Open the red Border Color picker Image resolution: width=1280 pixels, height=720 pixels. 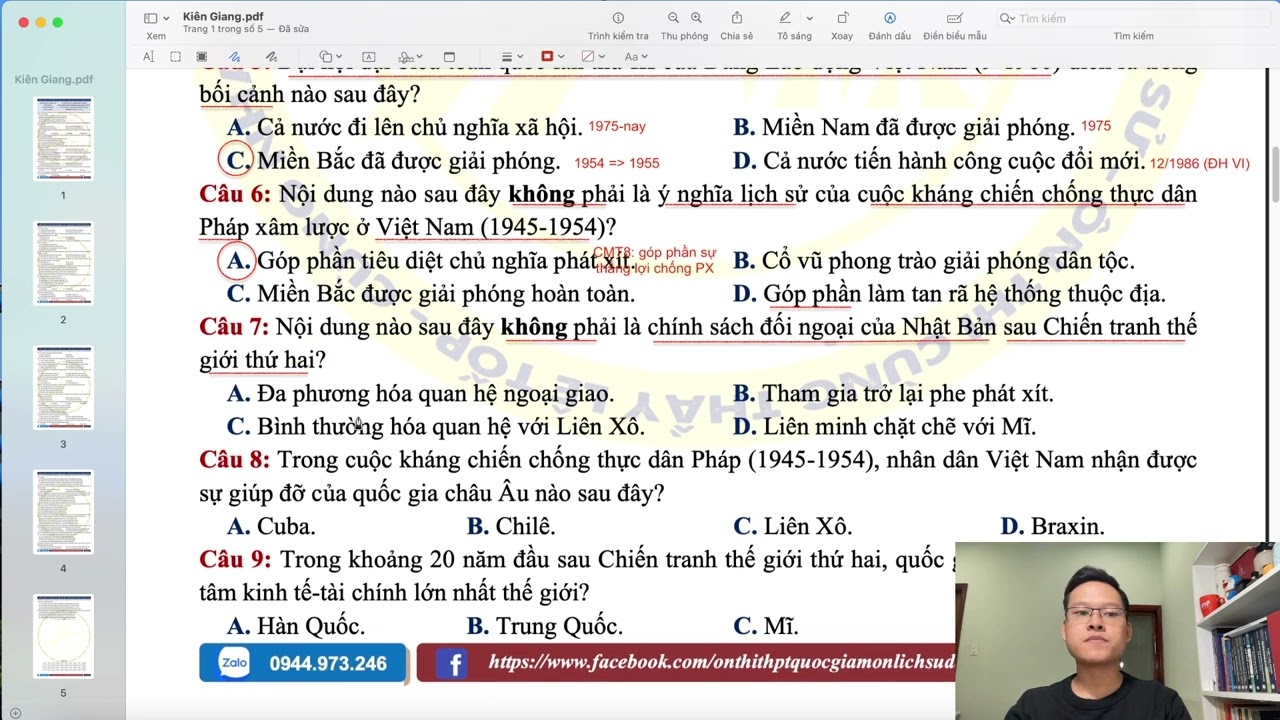tap(551, 57)
